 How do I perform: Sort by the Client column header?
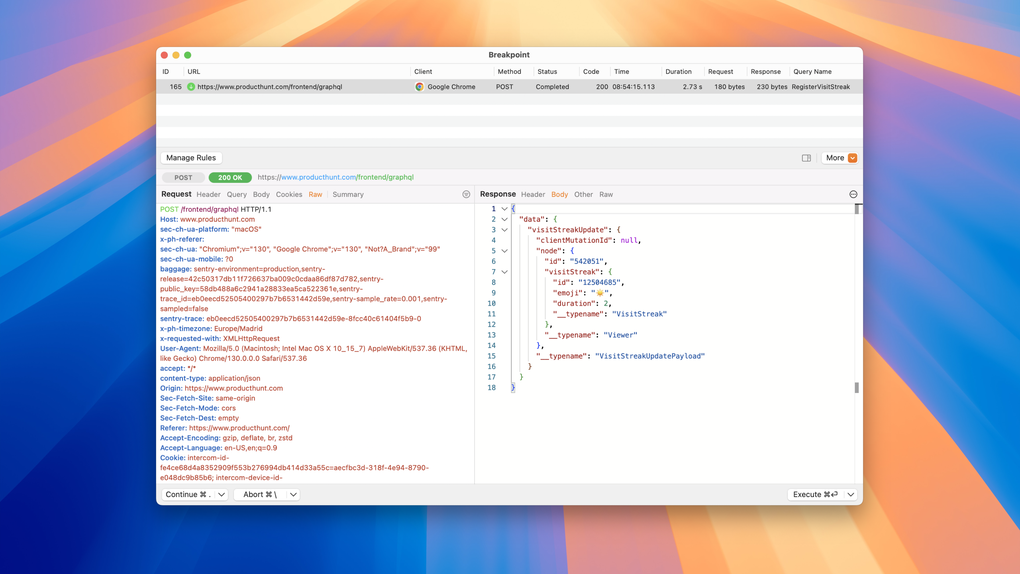(423, 72)
